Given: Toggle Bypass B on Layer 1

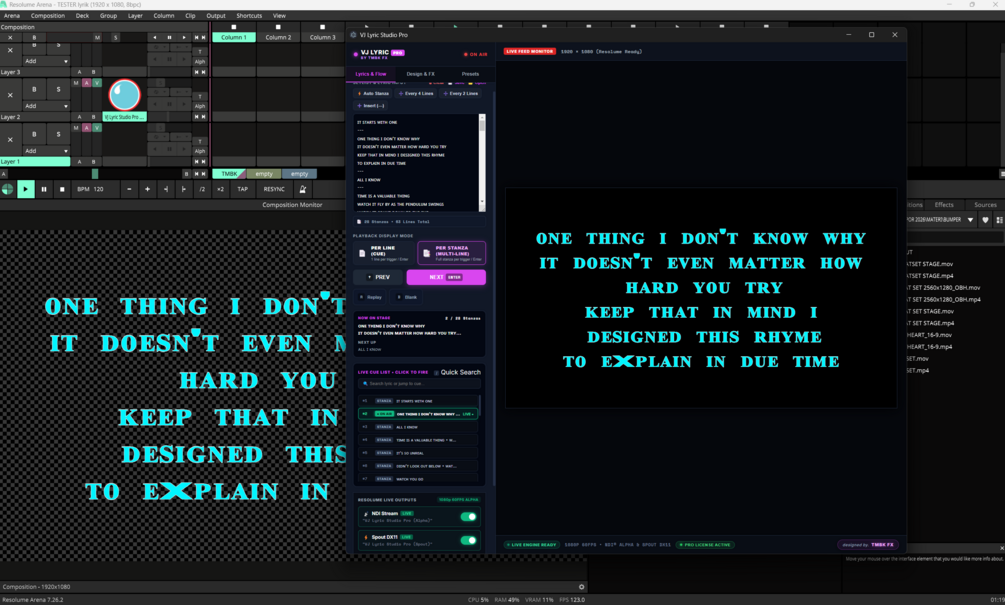Looking at the screenshot, I should tap(34, 134).
